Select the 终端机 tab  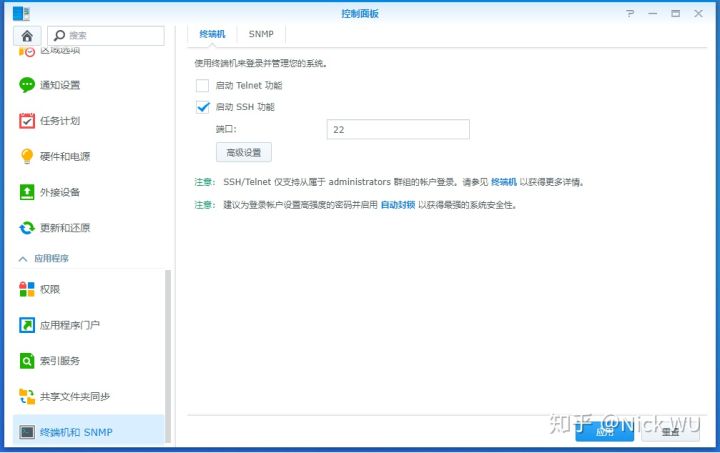pyautogui.click(x=212, y=34)
